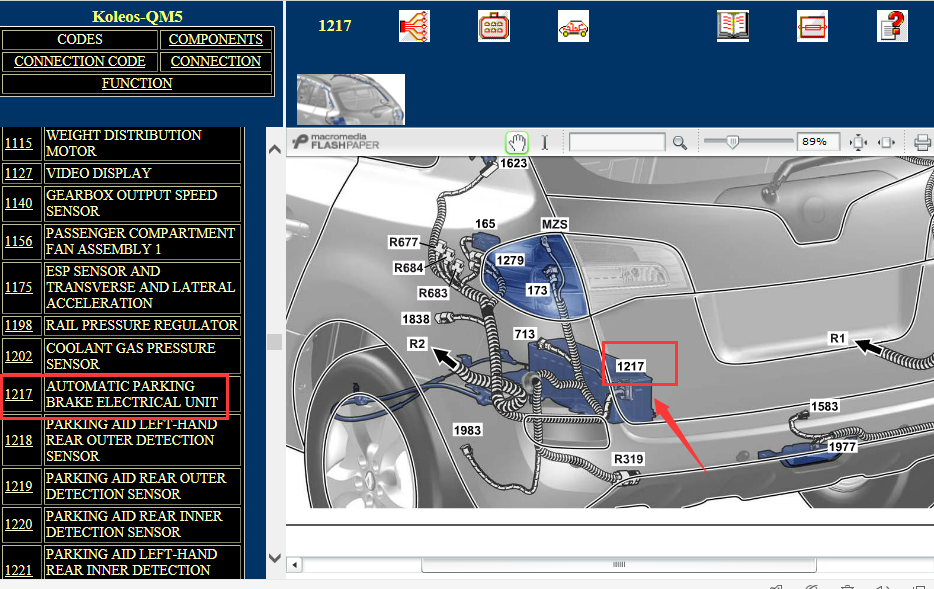Open component code 1202 link
Screen dimensions: 934x589
pos(18,356)
